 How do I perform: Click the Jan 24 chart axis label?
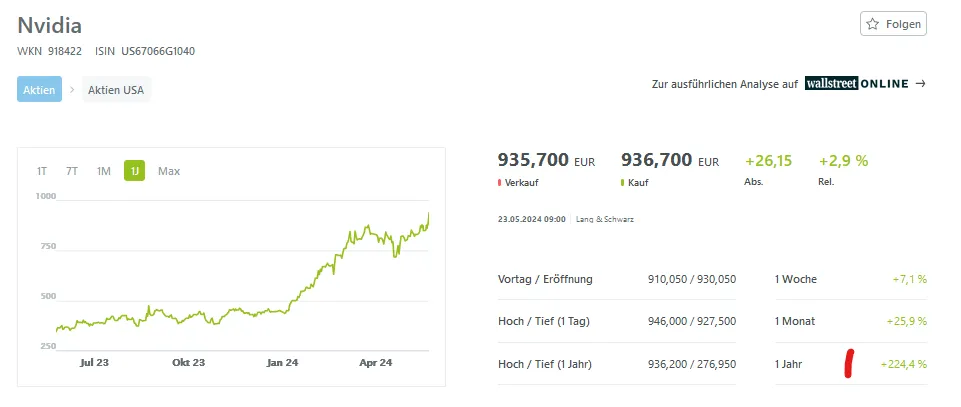click(x=282, y=362)
